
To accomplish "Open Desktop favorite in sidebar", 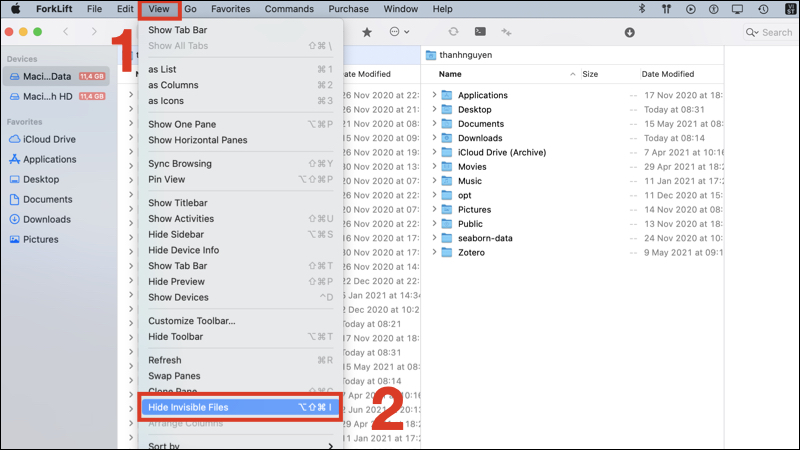I will pos(41,179).
